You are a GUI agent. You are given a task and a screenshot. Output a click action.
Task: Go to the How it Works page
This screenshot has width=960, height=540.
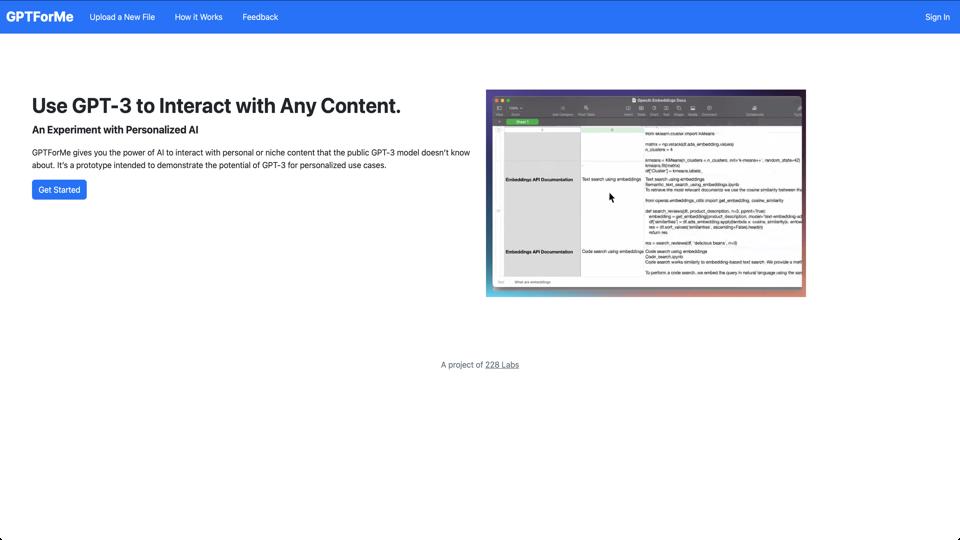click(x=198, y=17)
